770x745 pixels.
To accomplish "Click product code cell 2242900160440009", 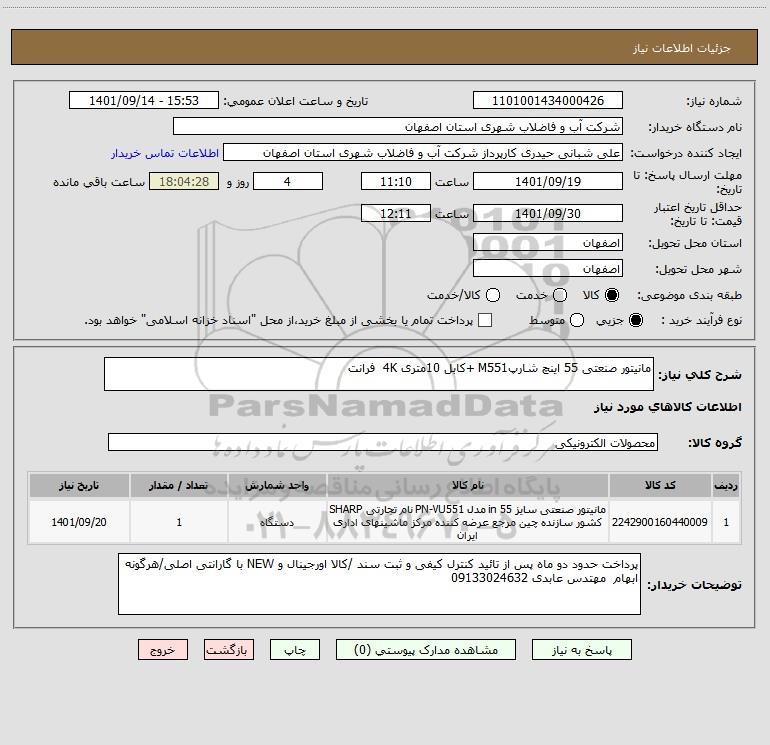I will coord(660,522).
